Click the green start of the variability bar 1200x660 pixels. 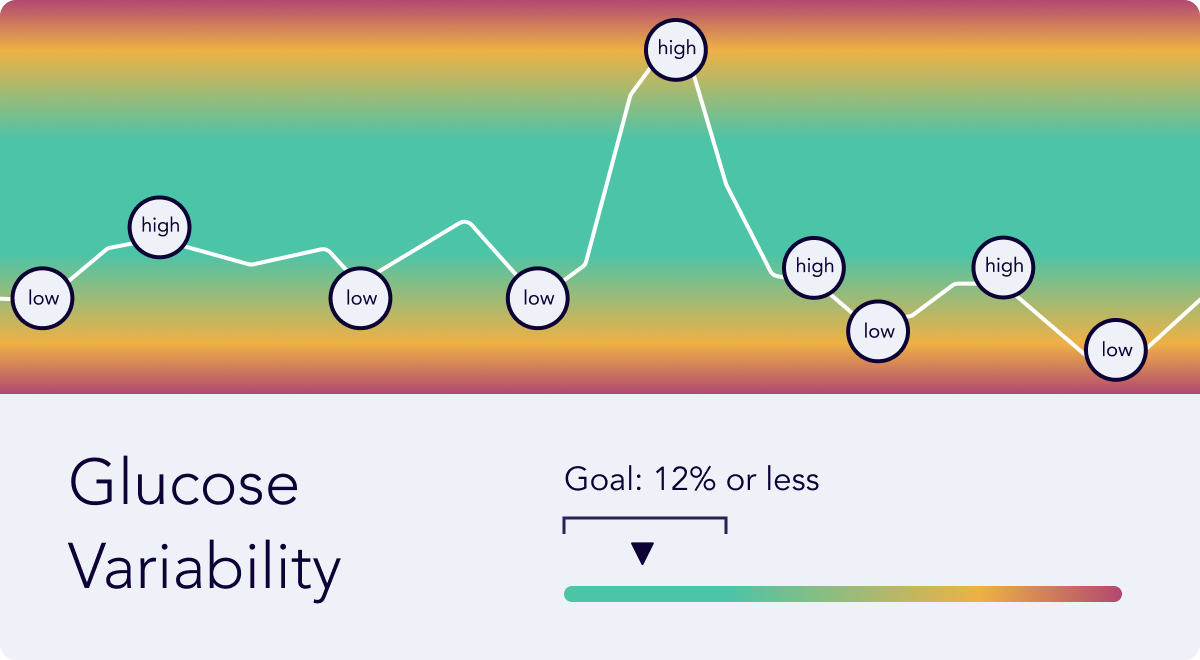coord(600,594)
